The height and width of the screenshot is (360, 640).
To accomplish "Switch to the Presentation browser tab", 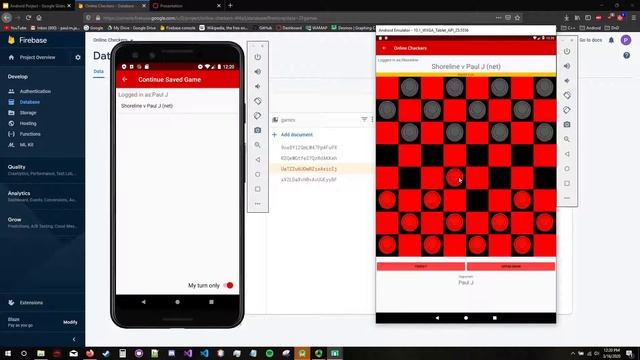I will pos(186,6).
